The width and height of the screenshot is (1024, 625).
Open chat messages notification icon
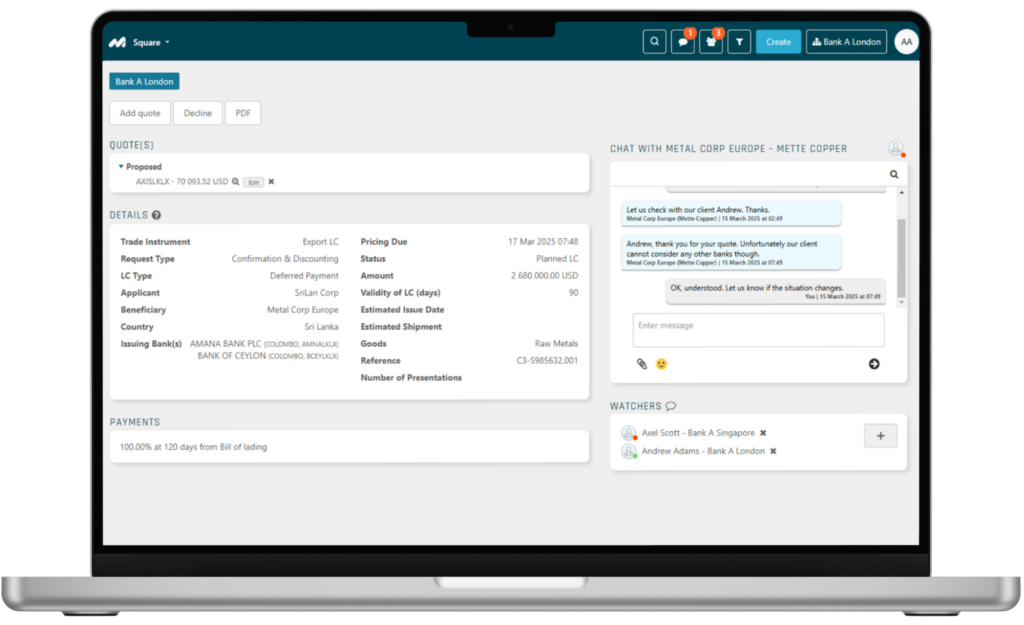[682, 42]
